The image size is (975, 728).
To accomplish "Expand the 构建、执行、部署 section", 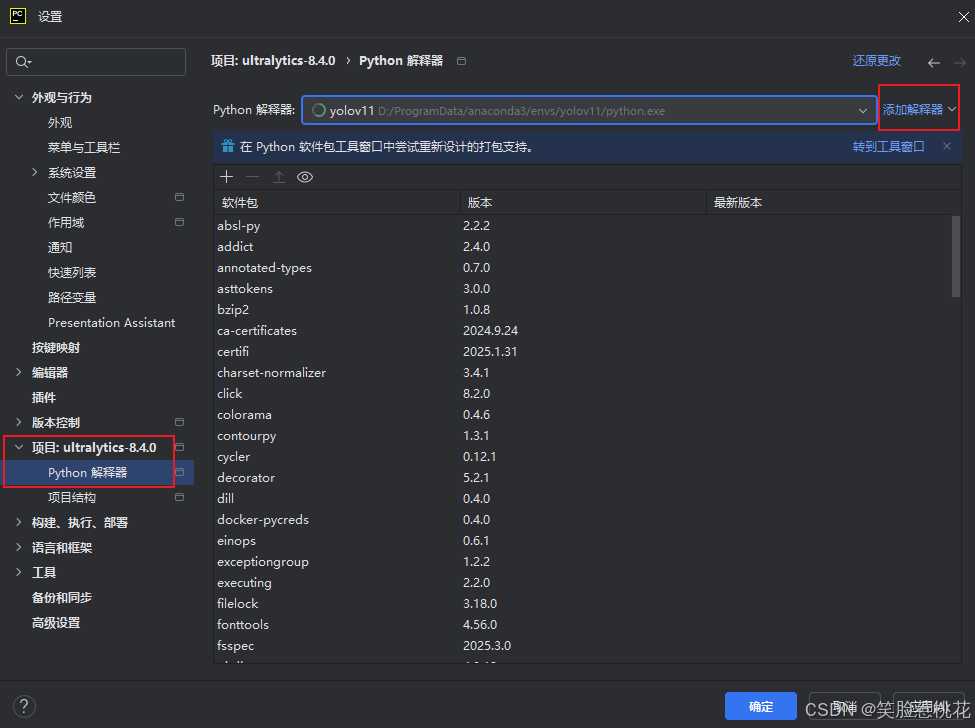I will point(19,522).
